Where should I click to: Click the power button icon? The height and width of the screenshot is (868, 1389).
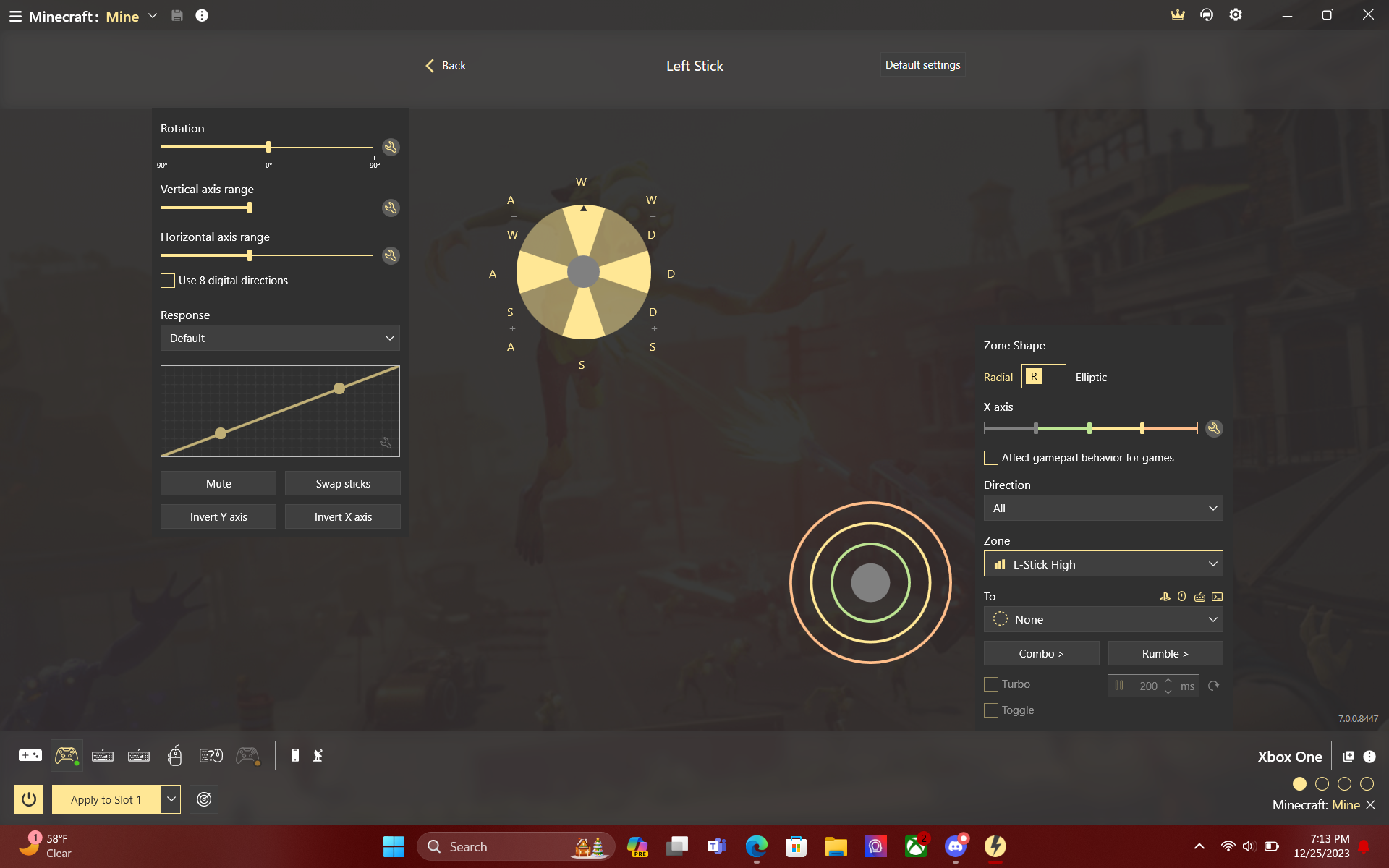[29, 799]
